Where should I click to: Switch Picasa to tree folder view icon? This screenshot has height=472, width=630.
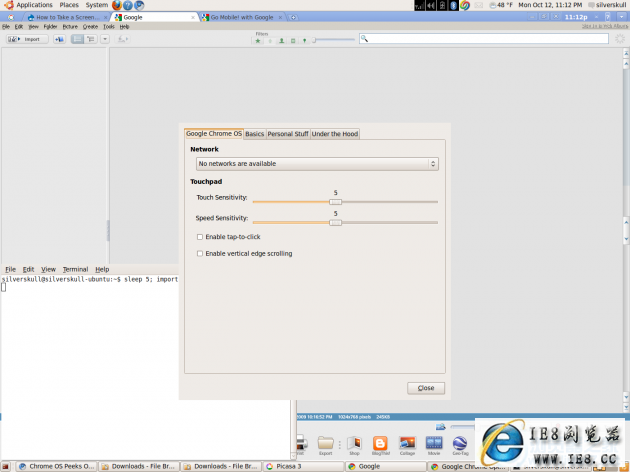[91, 39]
